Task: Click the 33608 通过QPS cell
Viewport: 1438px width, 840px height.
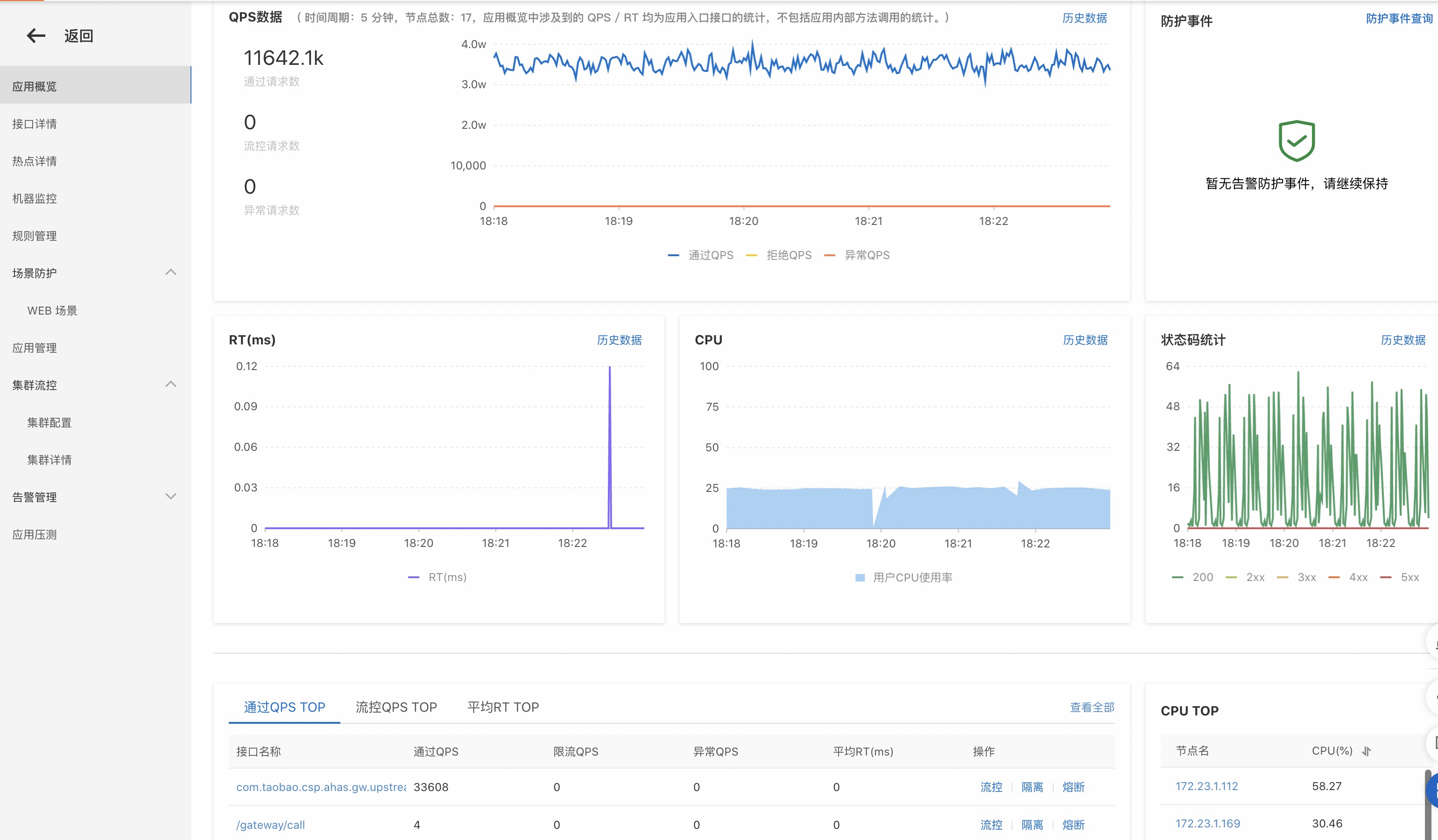Action: [x=431, y=787]
